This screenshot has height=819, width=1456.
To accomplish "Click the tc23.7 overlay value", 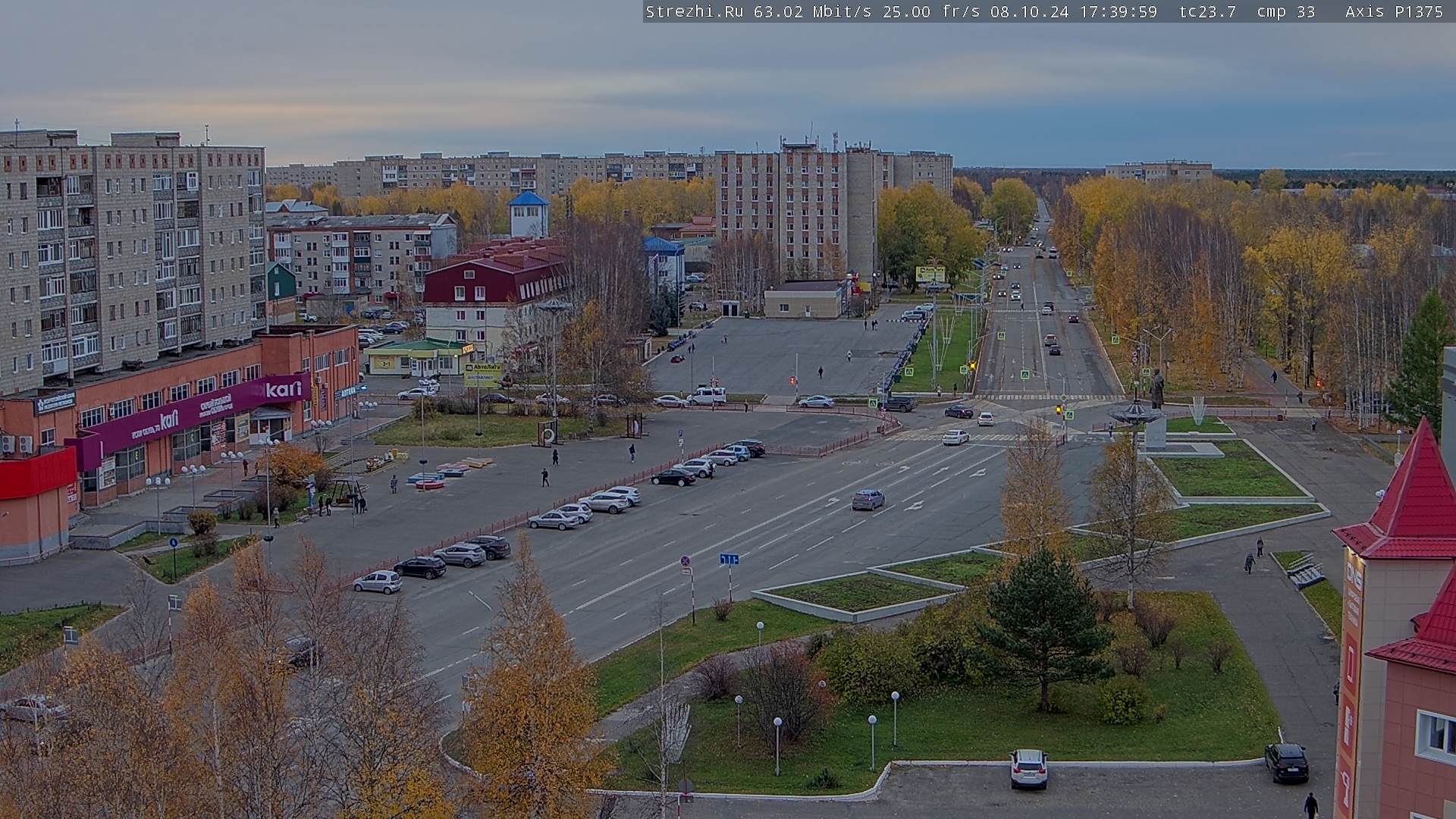I will pos(1208,12).
